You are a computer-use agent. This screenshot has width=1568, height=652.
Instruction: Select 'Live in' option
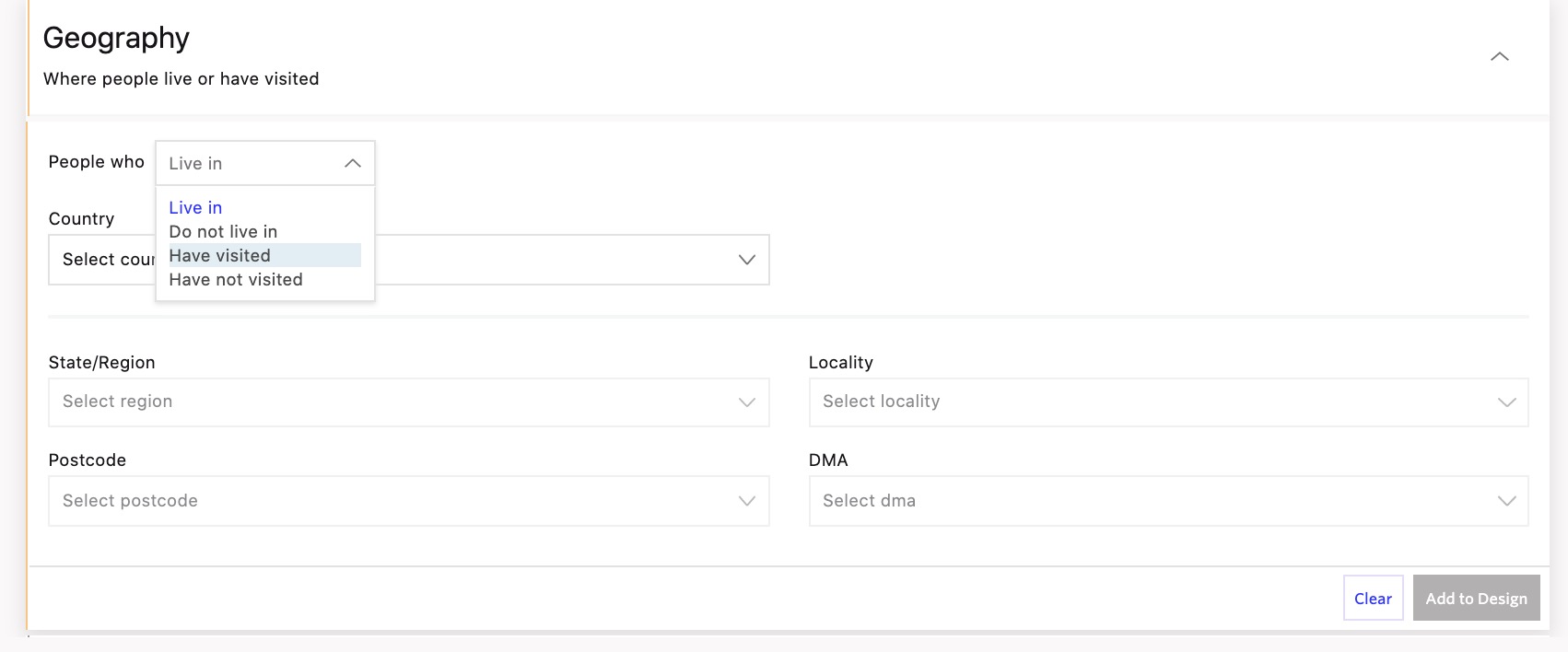coord(195,208)
